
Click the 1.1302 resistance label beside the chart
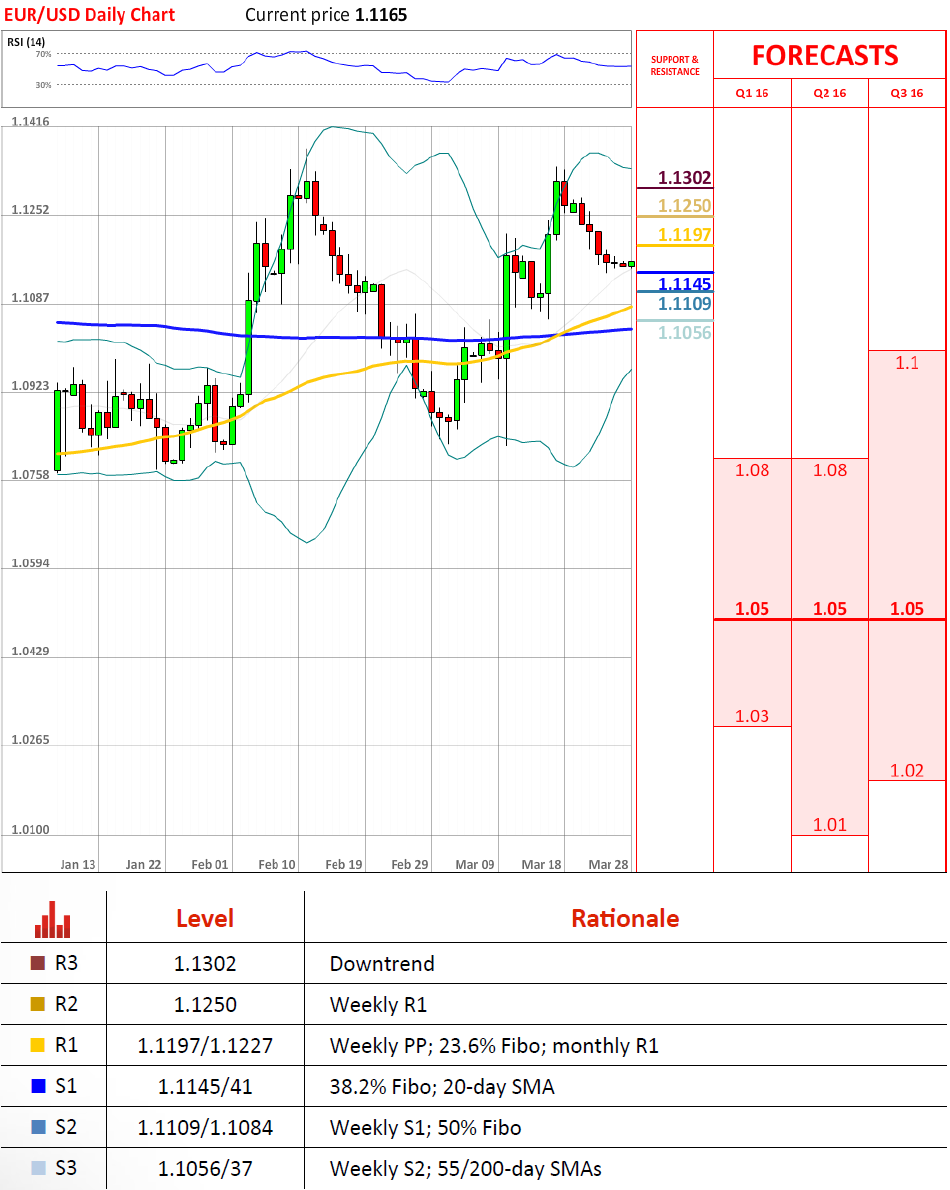click(684, 179)
